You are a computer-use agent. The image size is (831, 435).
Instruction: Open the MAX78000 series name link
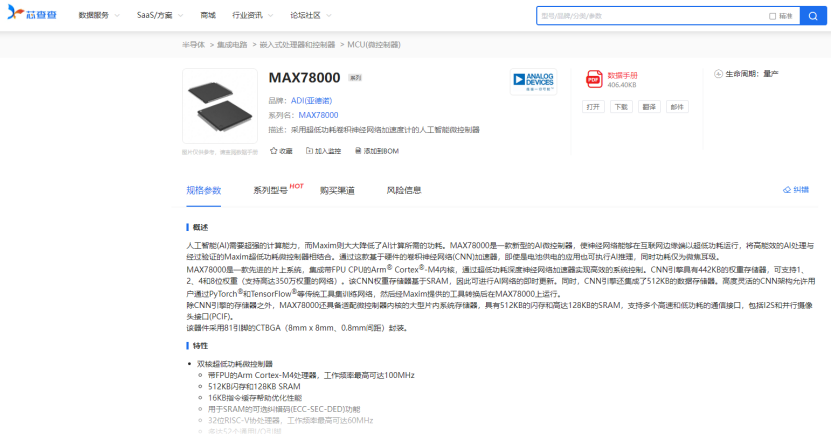pos(318,115)
